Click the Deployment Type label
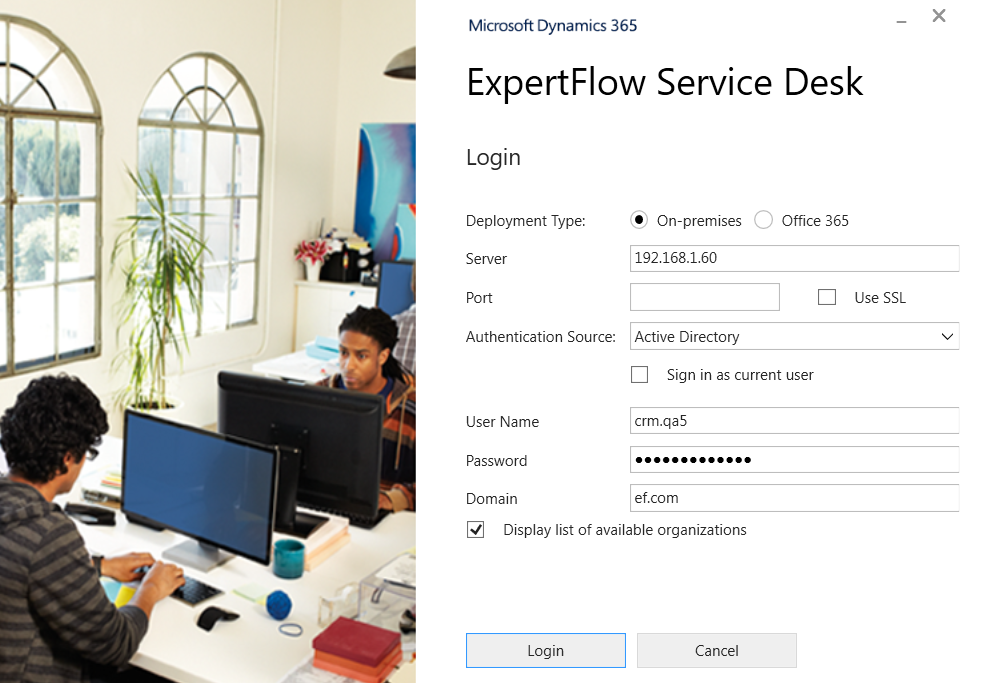 [525, 221]
